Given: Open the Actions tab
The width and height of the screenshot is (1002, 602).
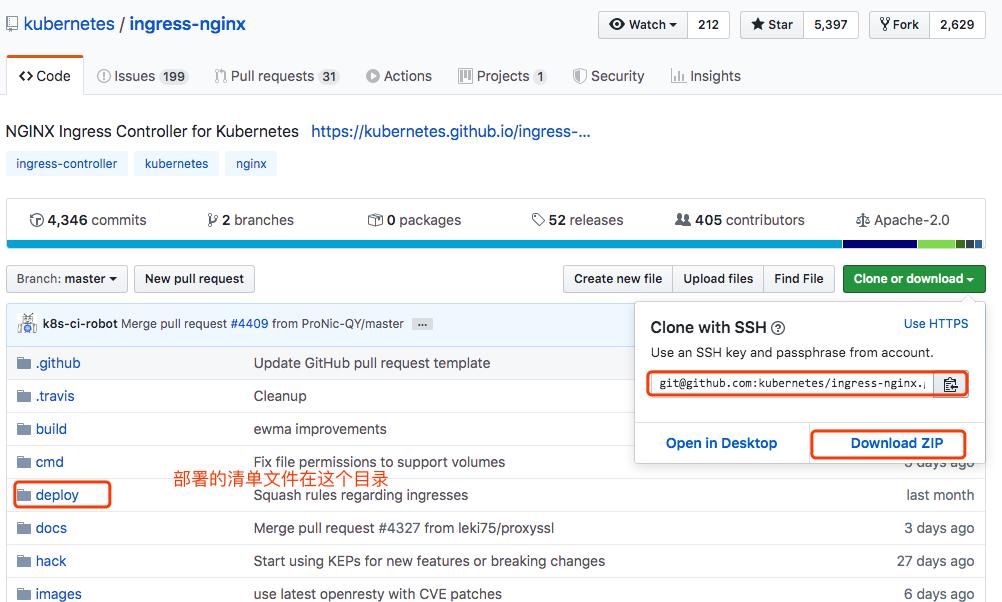Looking at the screenshot, I should tap(399, 76).
